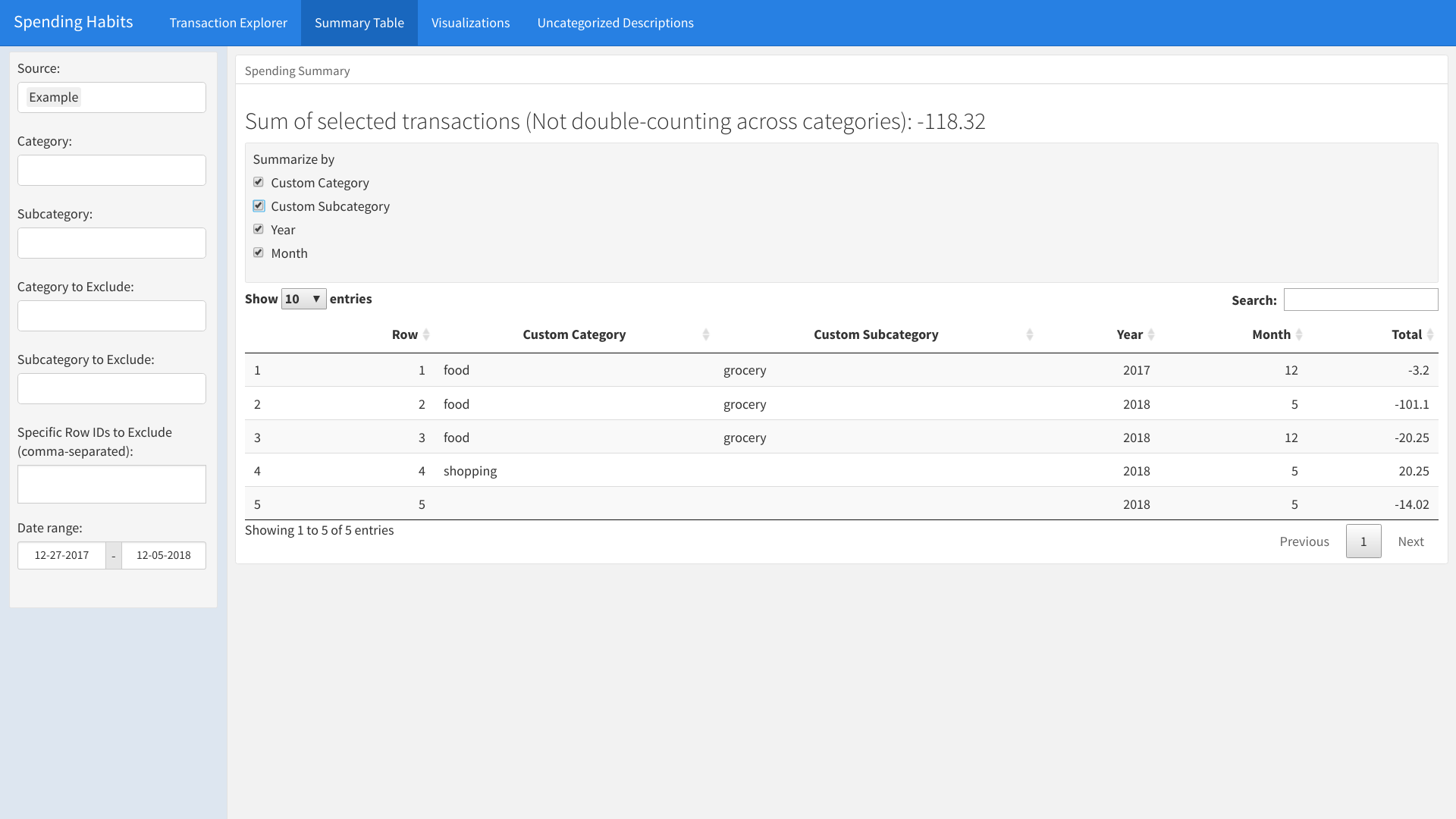Image resolution: width=1456 pixels, height=819 pixels.
Task: Uncheck Custom Category summarize option
Action: pos(259,182)
